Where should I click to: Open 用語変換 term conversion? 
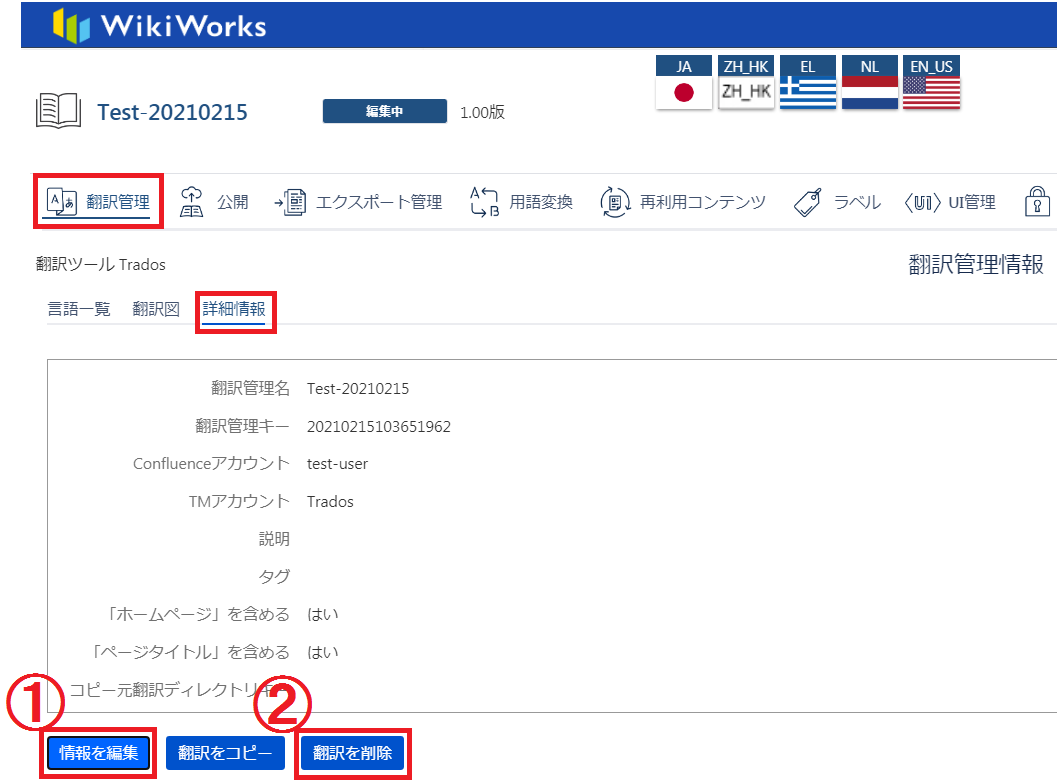[x=521, y=202]
